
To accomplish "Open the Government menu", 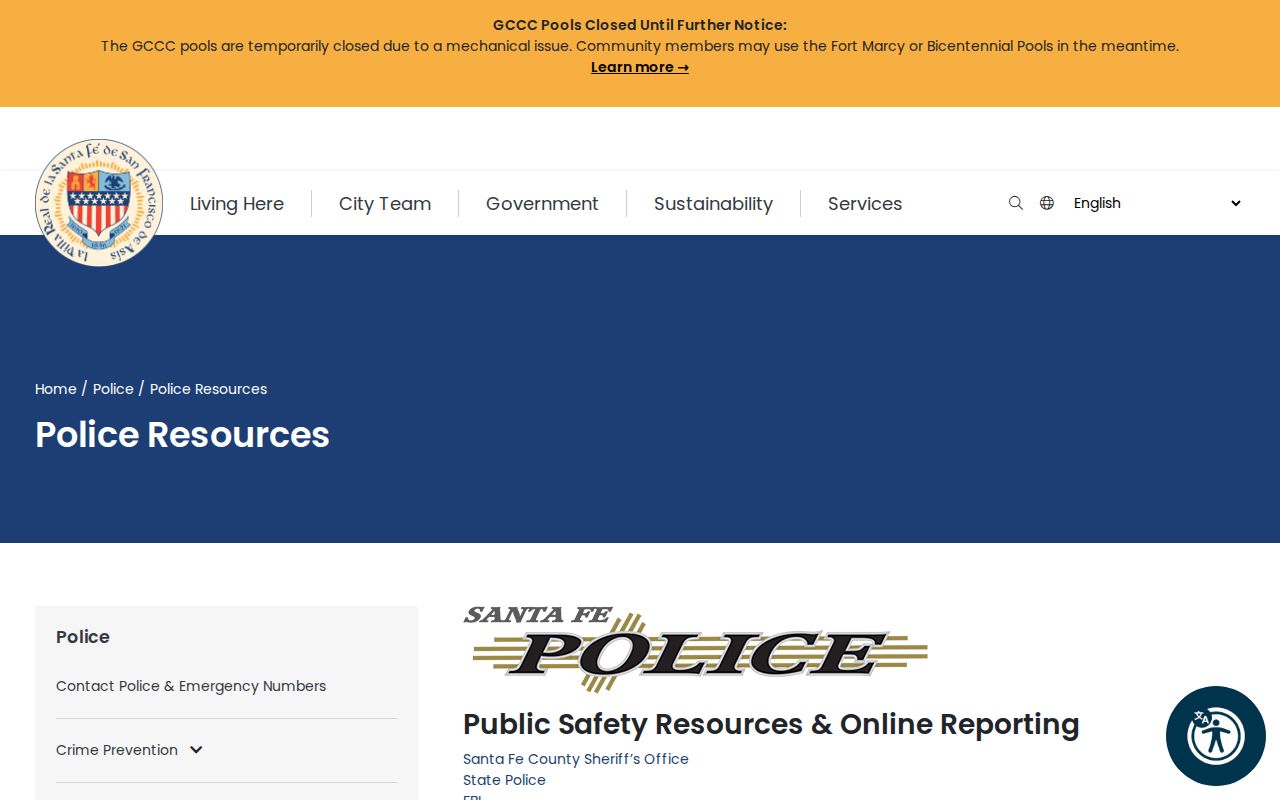I will pos(542,204).
